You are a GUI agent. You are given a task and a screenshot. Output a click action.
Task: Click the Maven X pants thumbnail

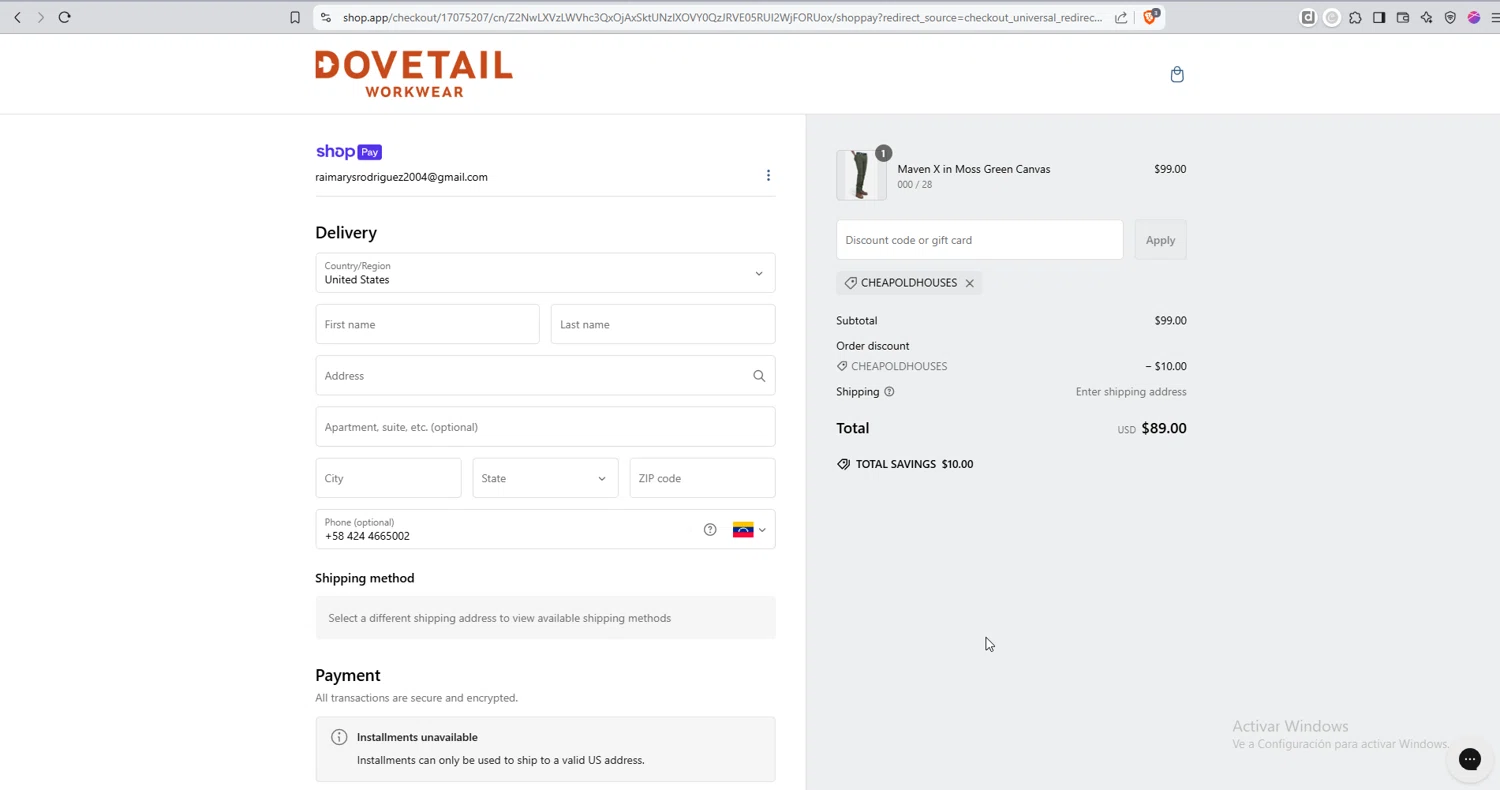861,175
